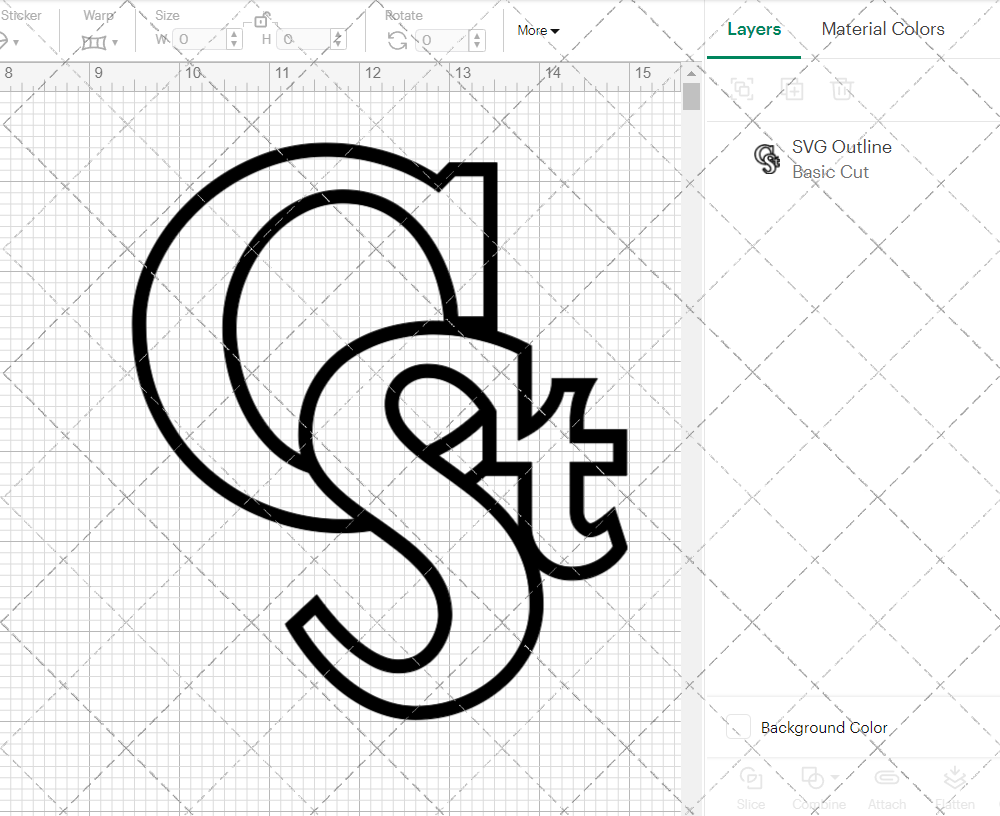Viewport: 1000px width, 816px height.
Task: Click the Duplicate layer icon
Action: pyautogui.click(x=793, y=89)
